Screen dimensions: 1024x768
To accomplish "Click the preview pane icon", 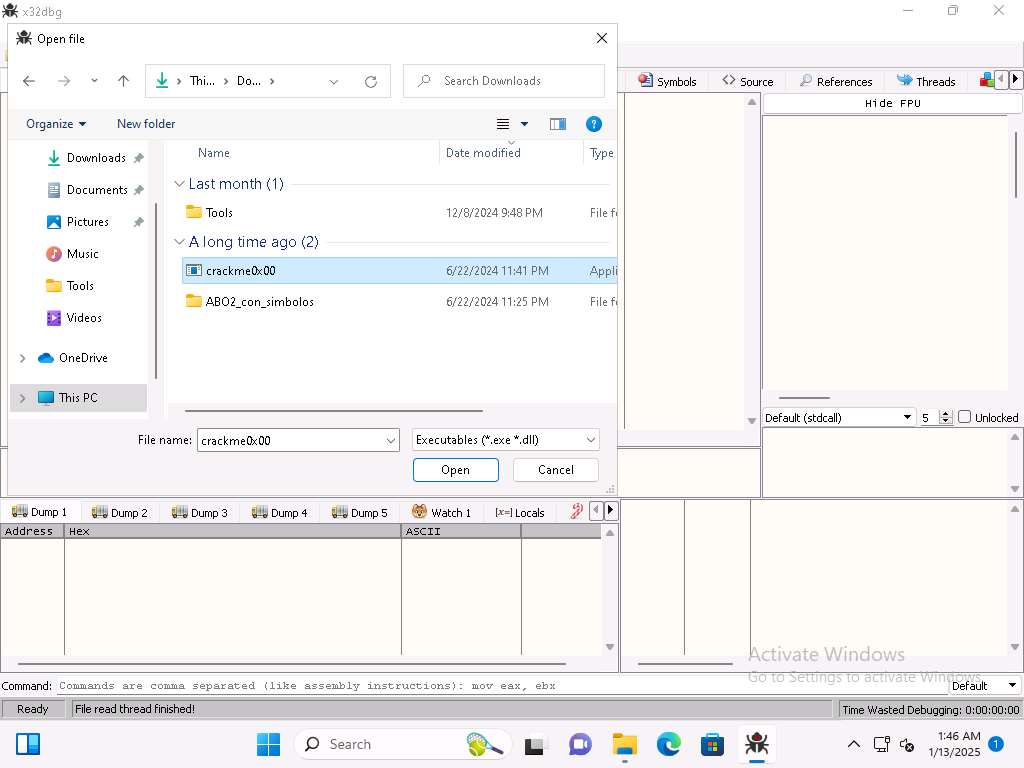I will click(558, 124).
